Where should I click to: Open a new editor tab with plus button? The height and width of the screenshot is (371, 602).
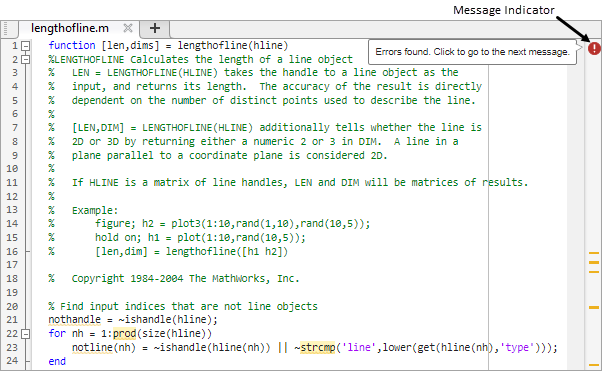(155, 28)
